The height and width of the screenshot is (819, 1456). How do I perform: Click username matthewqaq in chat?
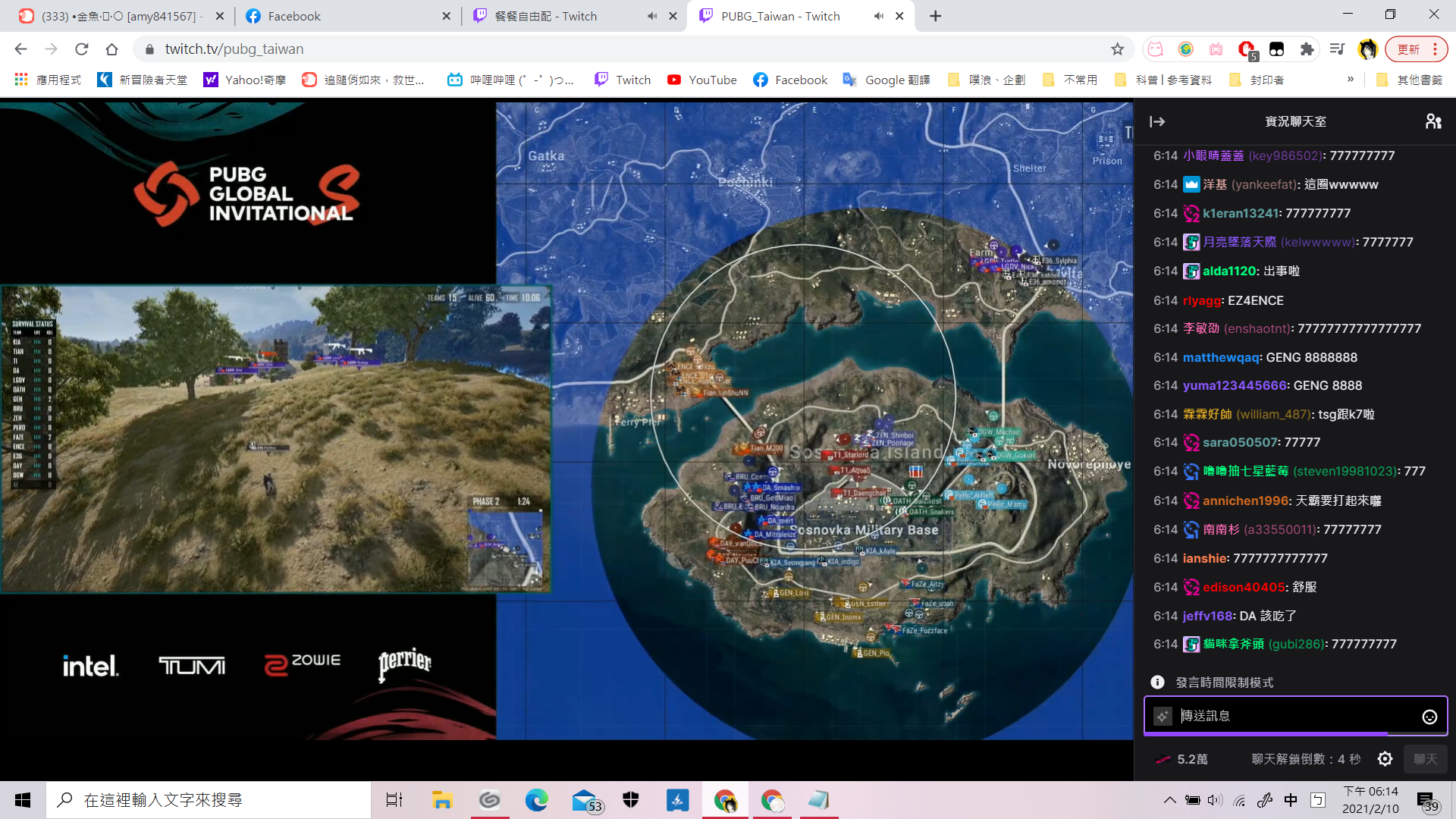coord(1221,357)
